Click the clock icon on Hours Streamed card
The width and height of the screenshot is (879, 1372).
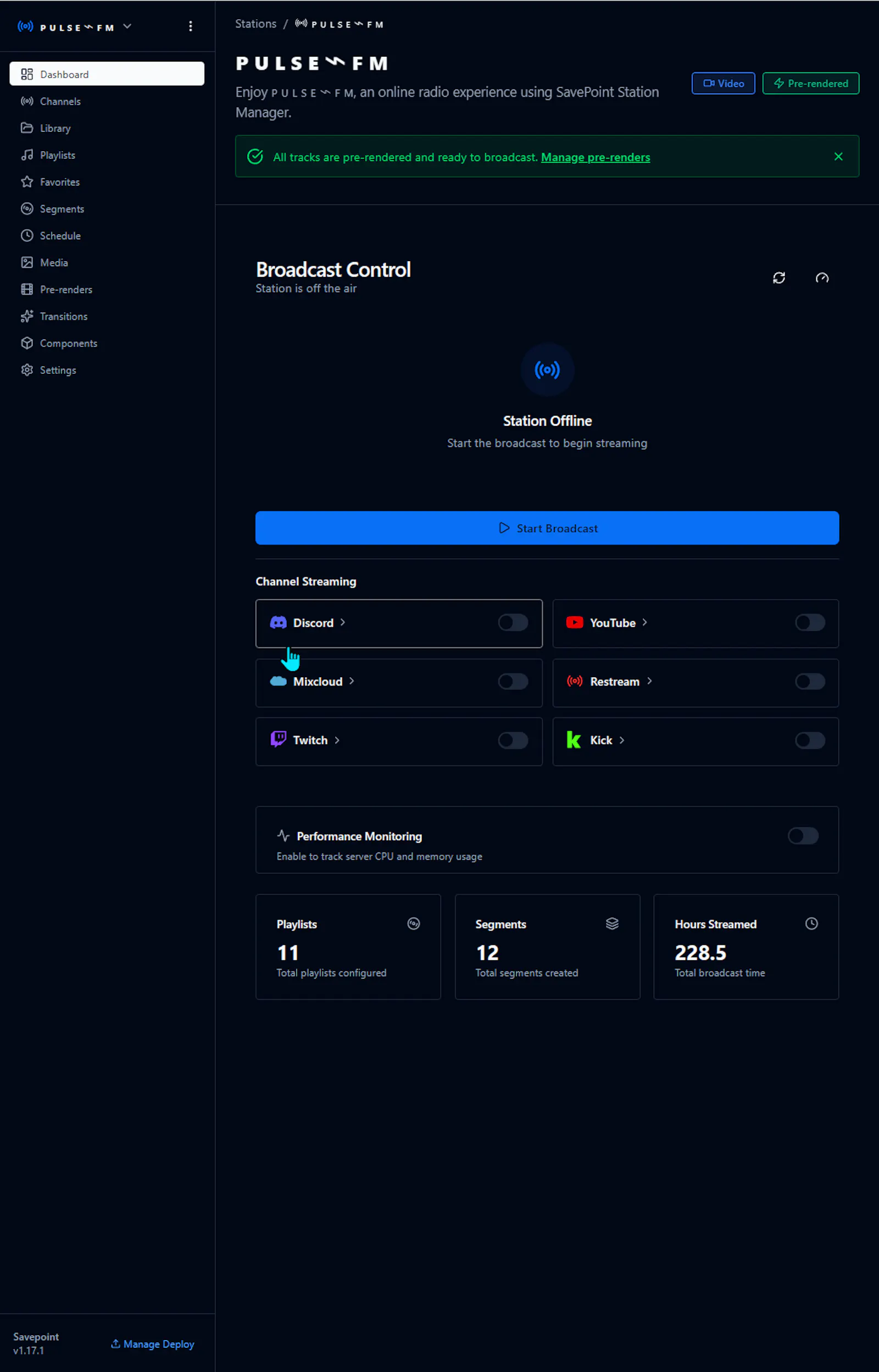pos(811,923)
